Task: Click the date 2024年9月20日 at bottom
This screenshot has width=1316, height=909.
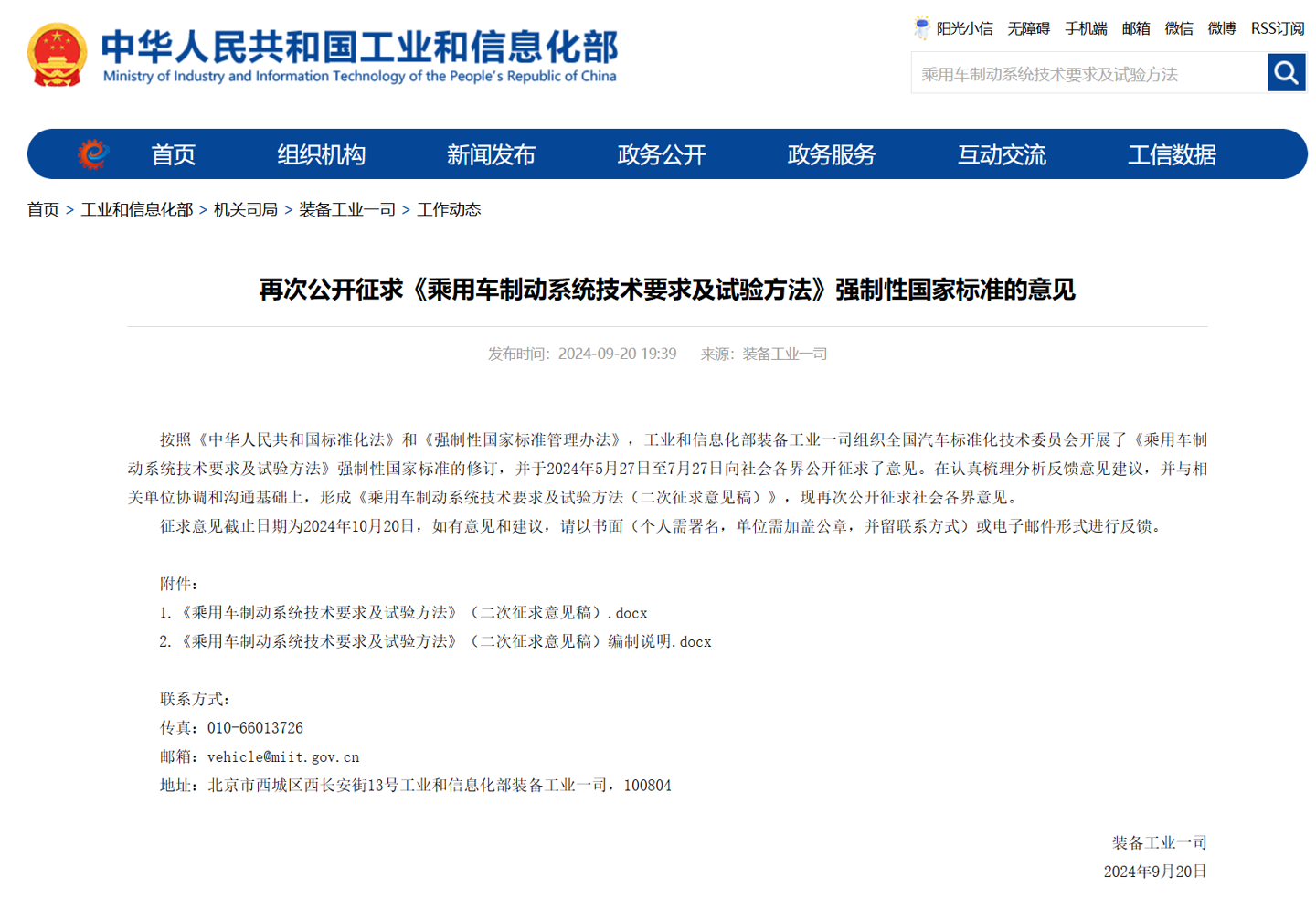Action: click(x=1155, y=872)
